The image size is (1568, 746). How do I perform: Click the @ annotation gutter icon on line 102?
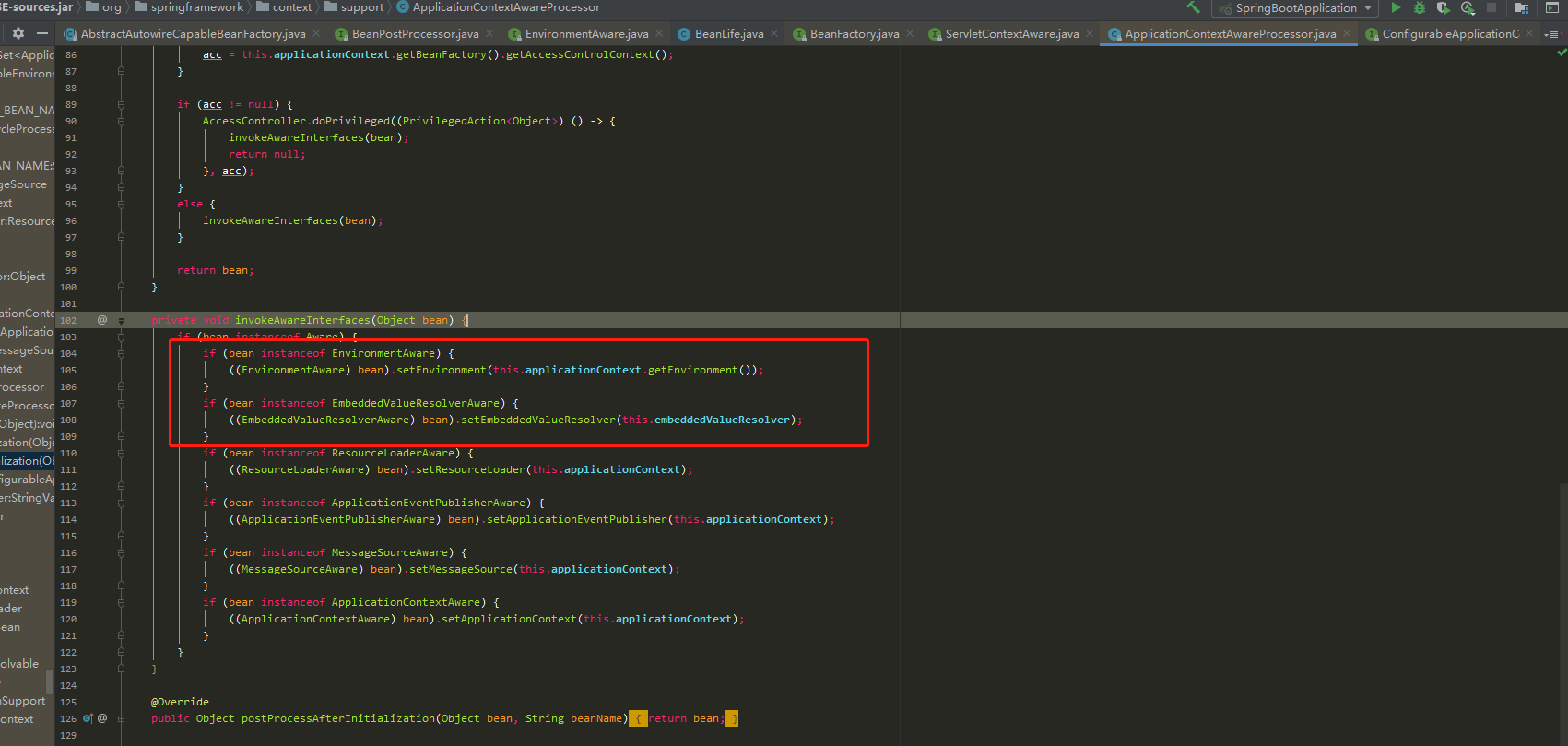(102, 320)
